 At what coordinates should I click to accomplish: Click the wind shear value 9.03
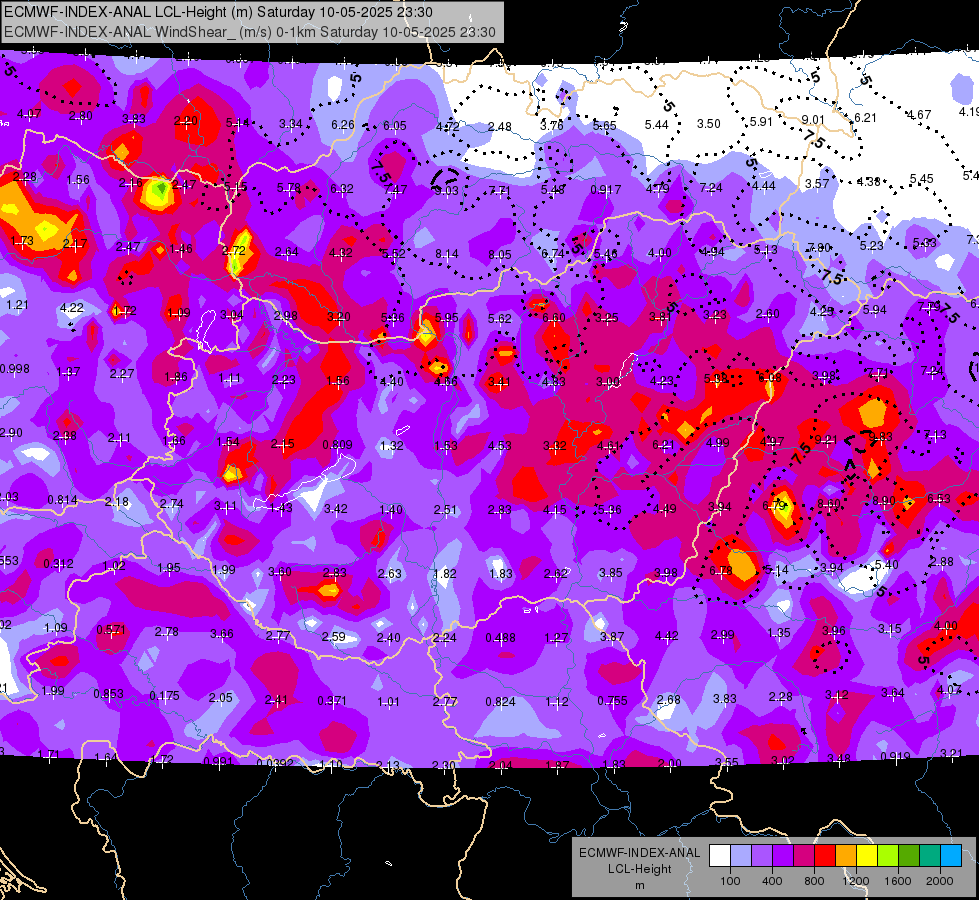[447, 189]
